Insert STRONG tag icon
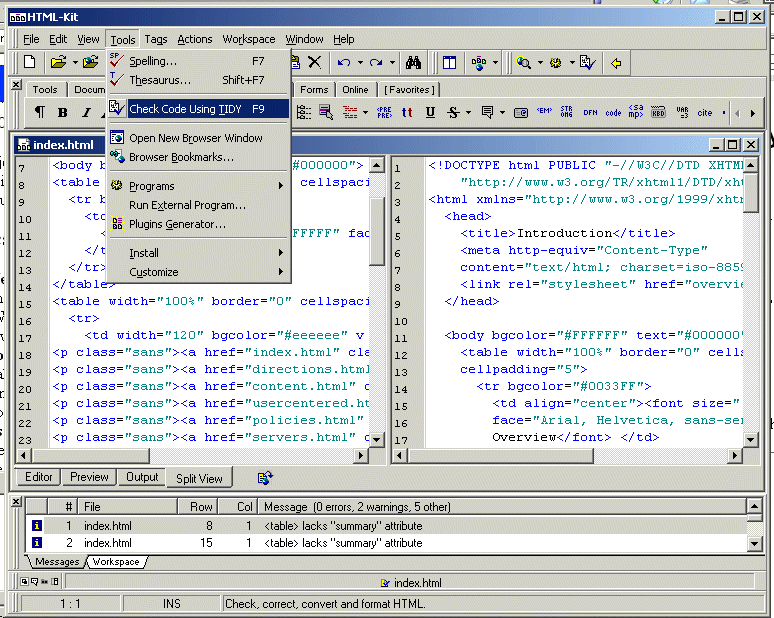 (x=567, y=112)
